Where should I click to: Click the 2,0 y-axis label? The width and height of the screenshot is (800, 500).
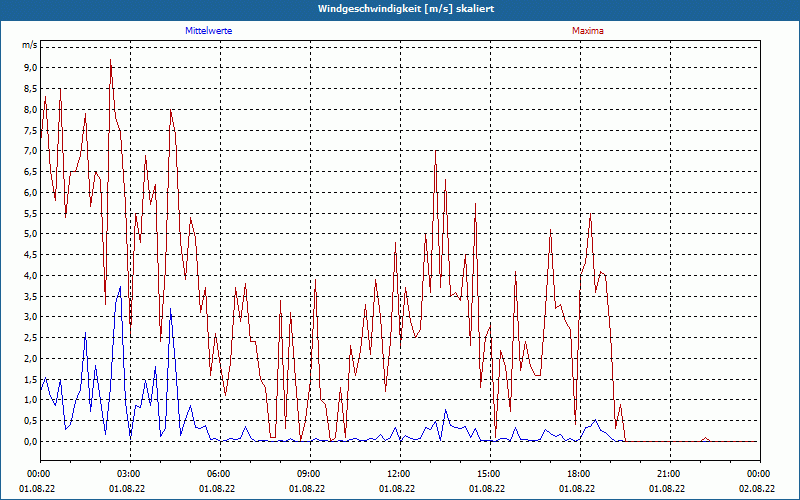click(30, 358)
